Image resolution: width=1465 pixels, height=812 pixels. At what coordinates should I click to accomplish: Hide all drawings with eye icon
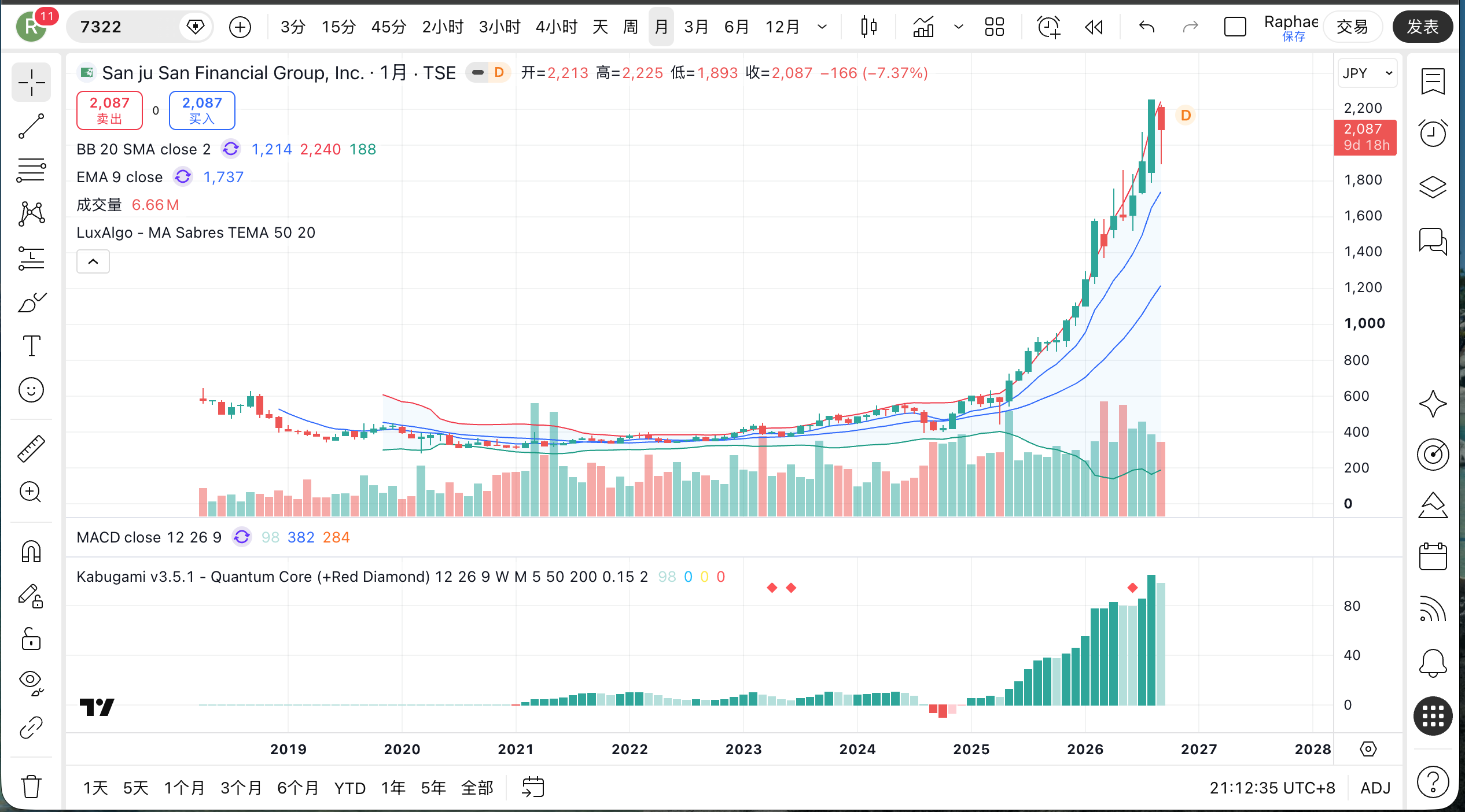(31, 683)
